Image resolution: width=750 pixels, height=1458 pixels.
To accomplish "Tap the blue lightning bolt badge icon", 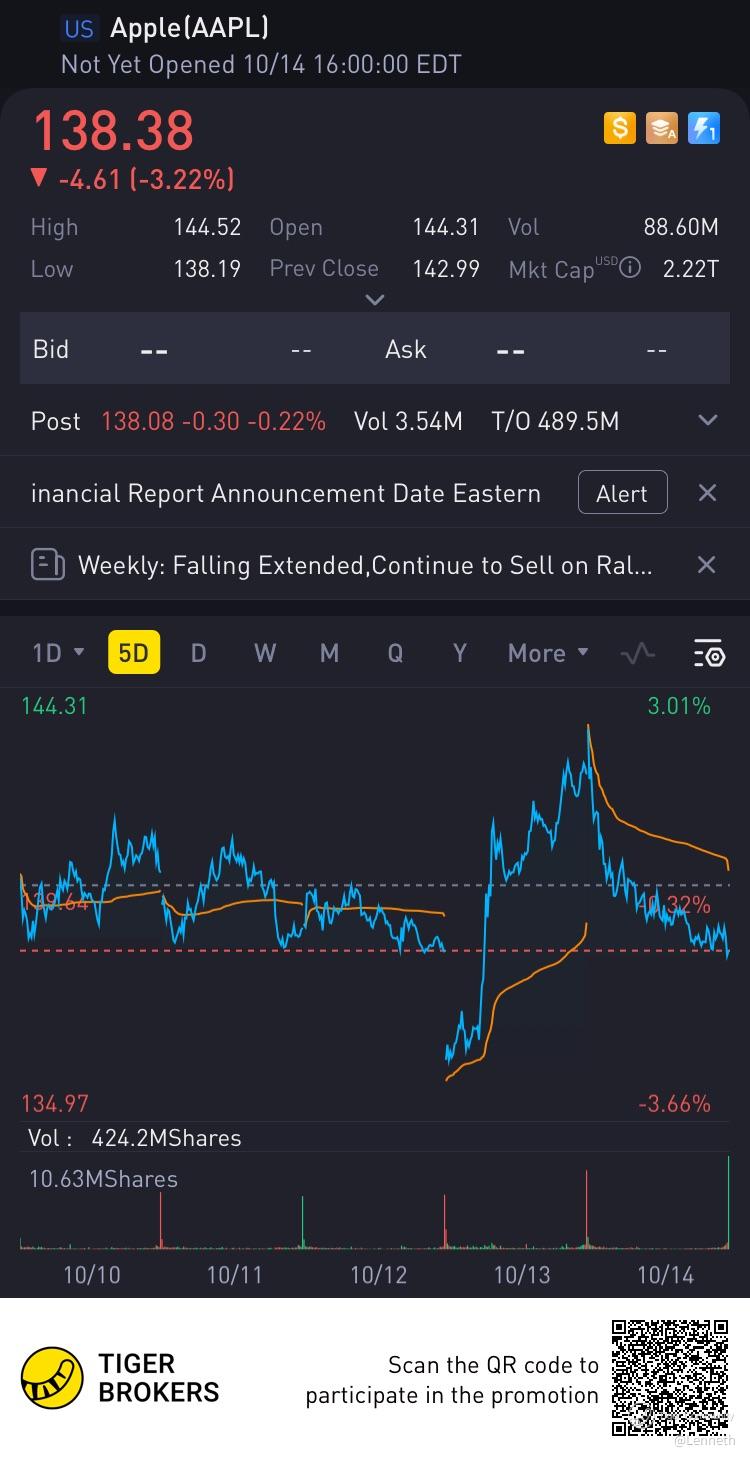I will click(x=704, y=128).
